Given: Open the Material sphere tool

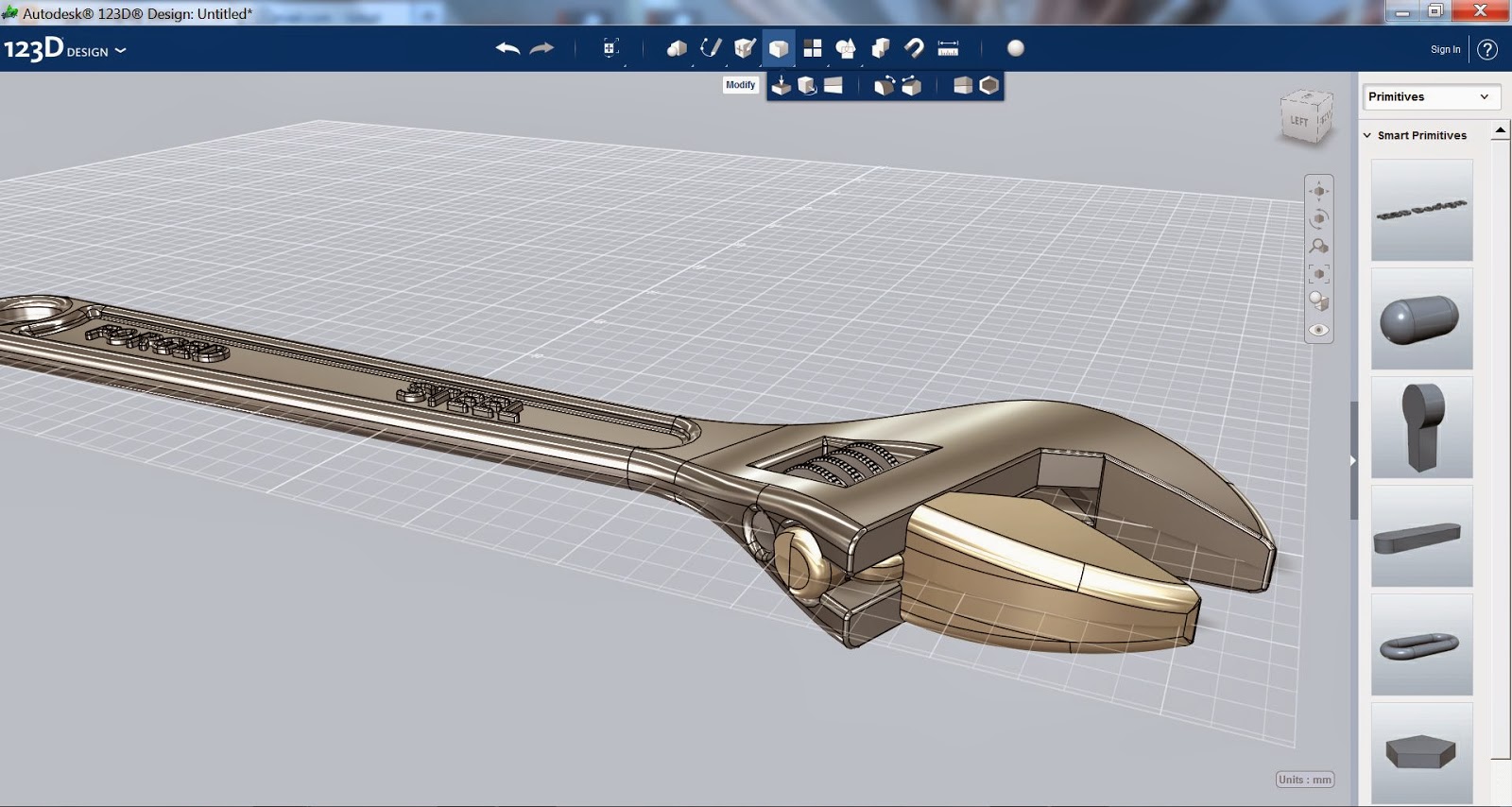Looking at the screenshot, I should coord(1016,48).
